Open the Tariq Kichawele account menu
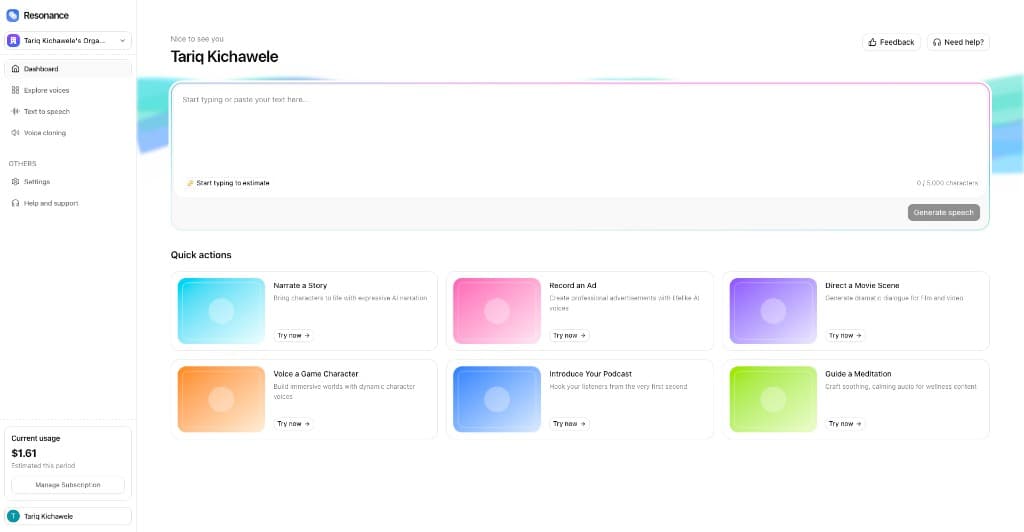This screenshot has width=1024, height=532. (x=68, y=516)
